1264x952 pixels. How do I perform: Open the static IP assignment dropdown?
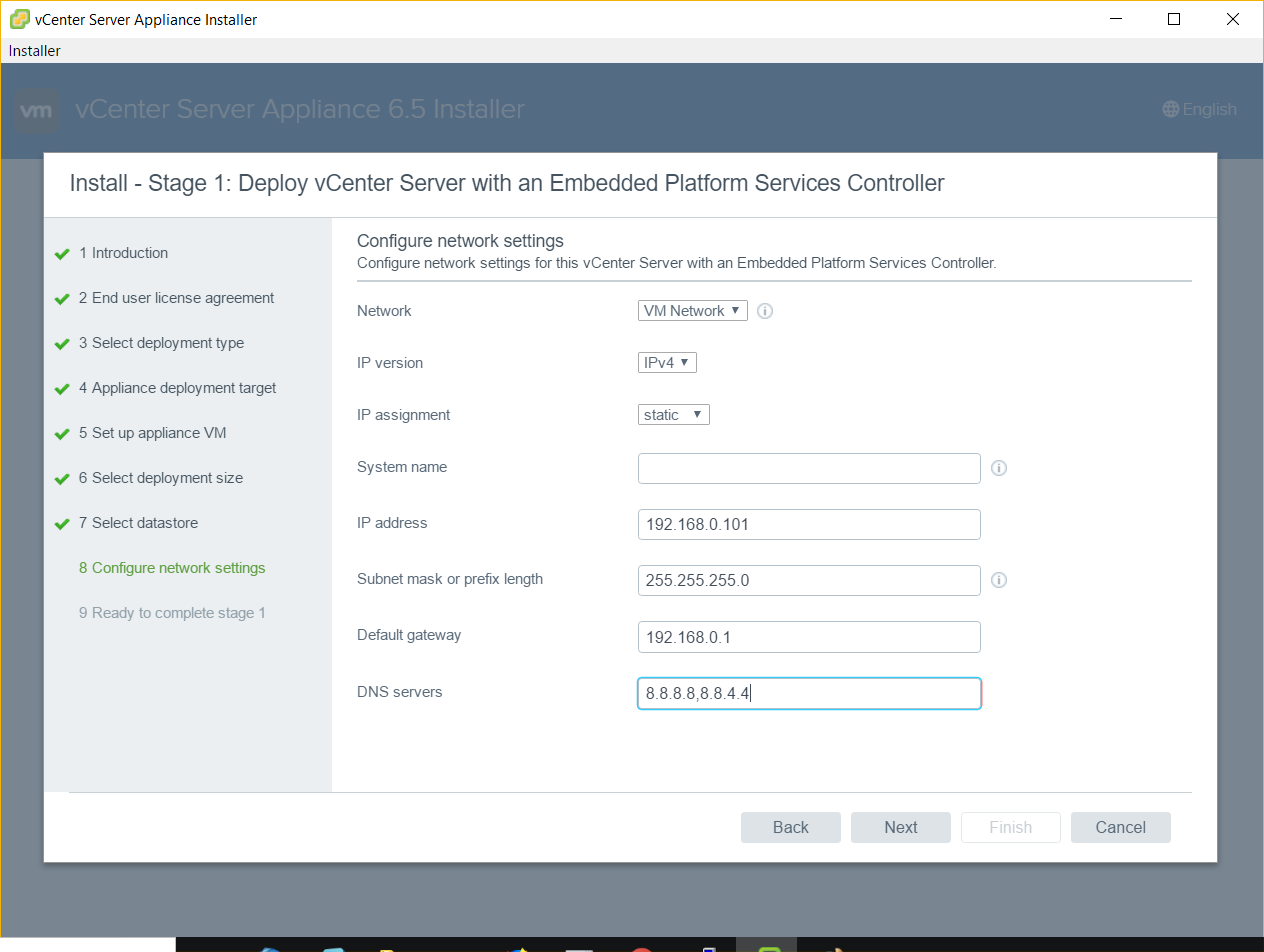674,415
